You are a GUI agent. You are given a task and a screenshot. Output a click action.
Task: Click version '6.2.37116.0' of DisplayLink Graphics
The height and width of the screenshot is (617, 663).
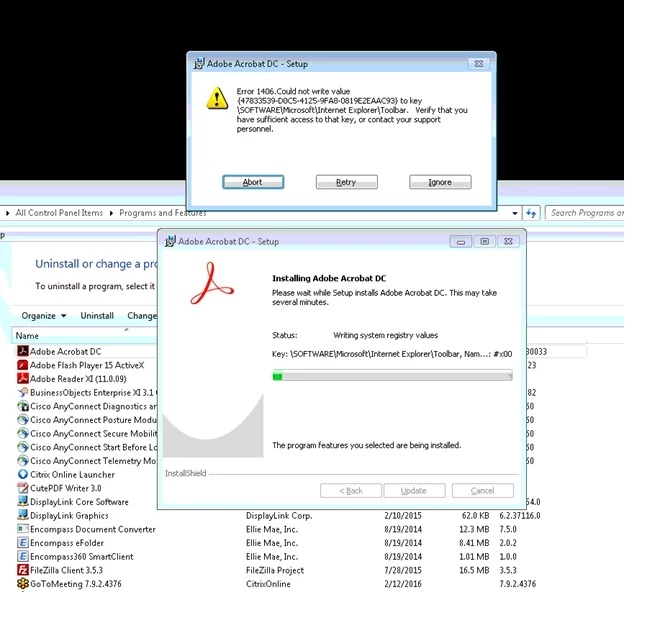pos(520,516)
